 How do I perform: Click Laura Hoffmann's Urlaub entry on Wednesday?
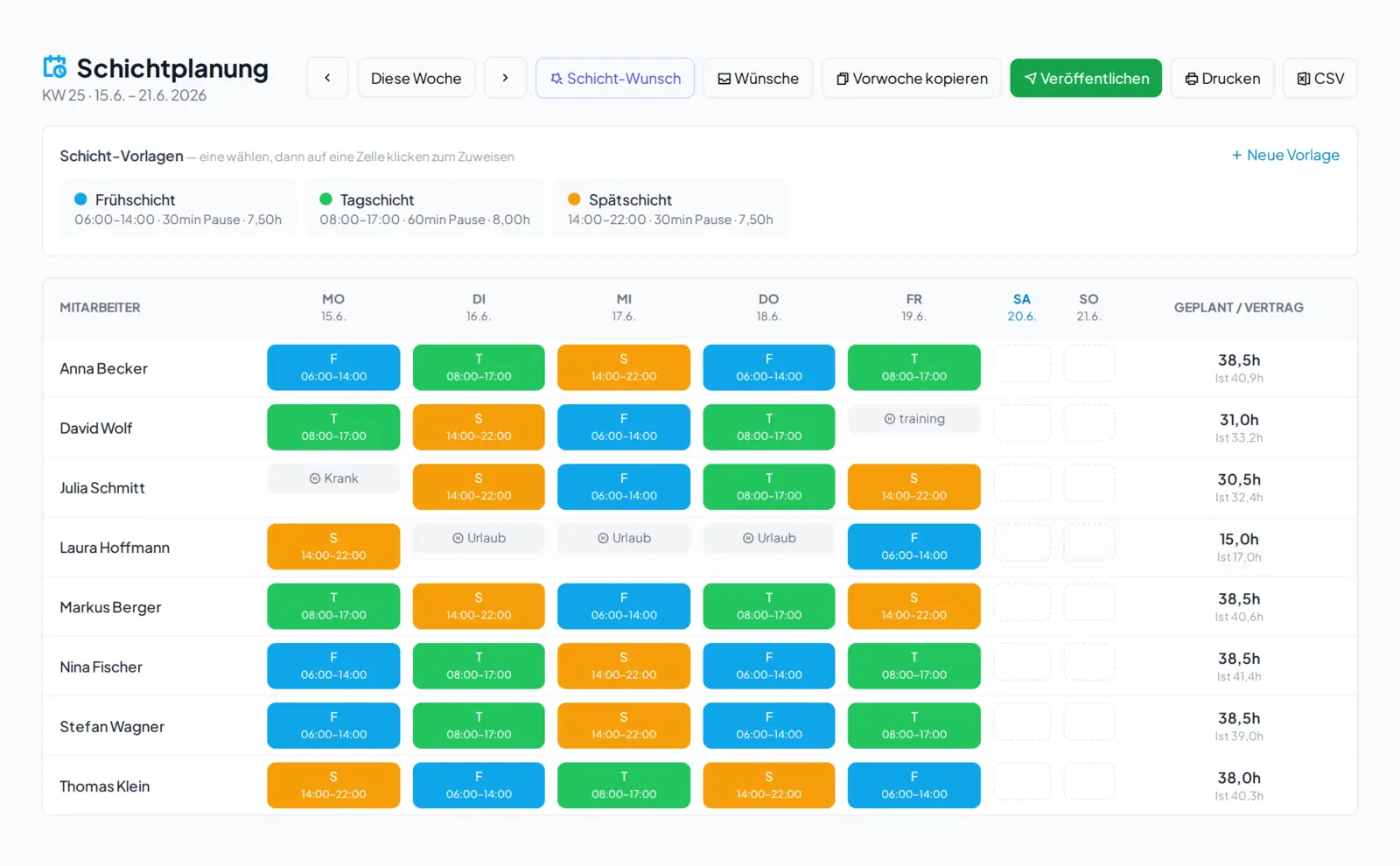624,538
